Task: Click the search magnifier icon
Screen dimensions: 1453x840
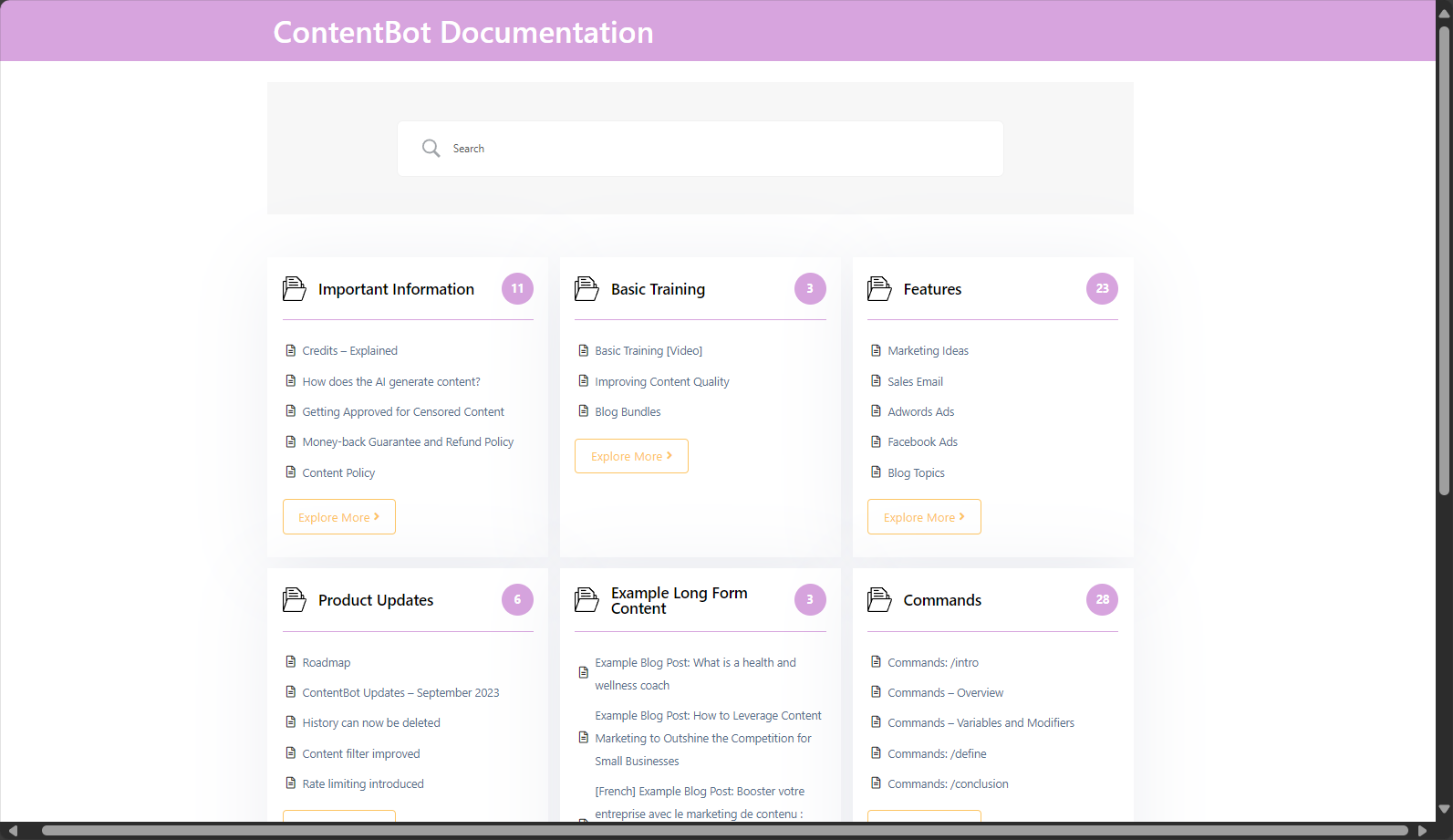Action: tap(431, 148)
